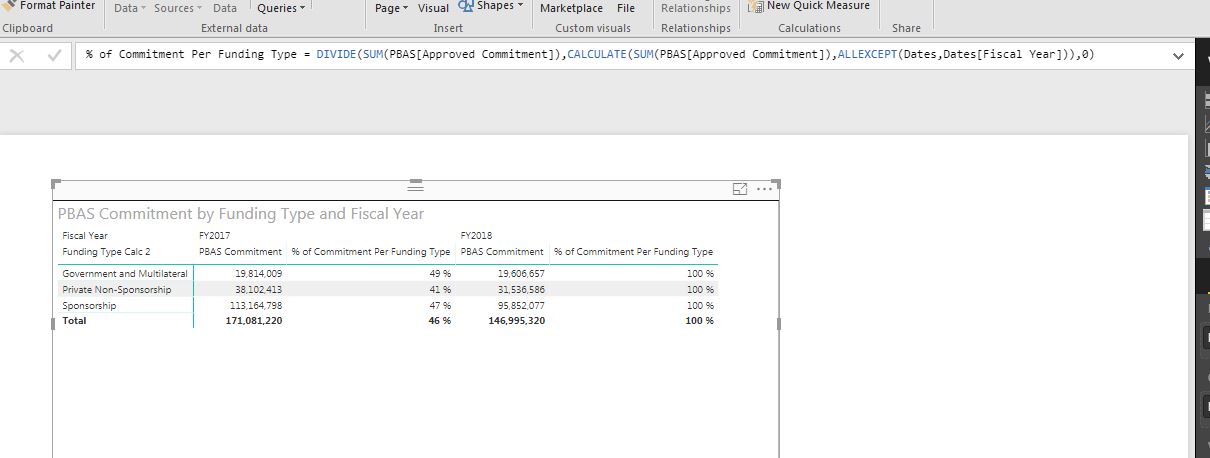Image resolution: width=1210 pixels, height=458 pixels.
Task: Click the value 19,814,009
Action: point(259,274)
